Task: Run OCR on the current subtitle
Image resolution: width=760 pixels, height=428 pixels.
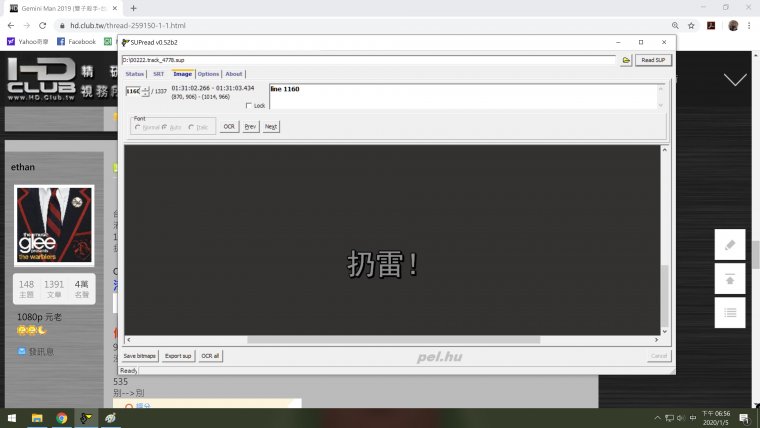Action: pos(229,127)
